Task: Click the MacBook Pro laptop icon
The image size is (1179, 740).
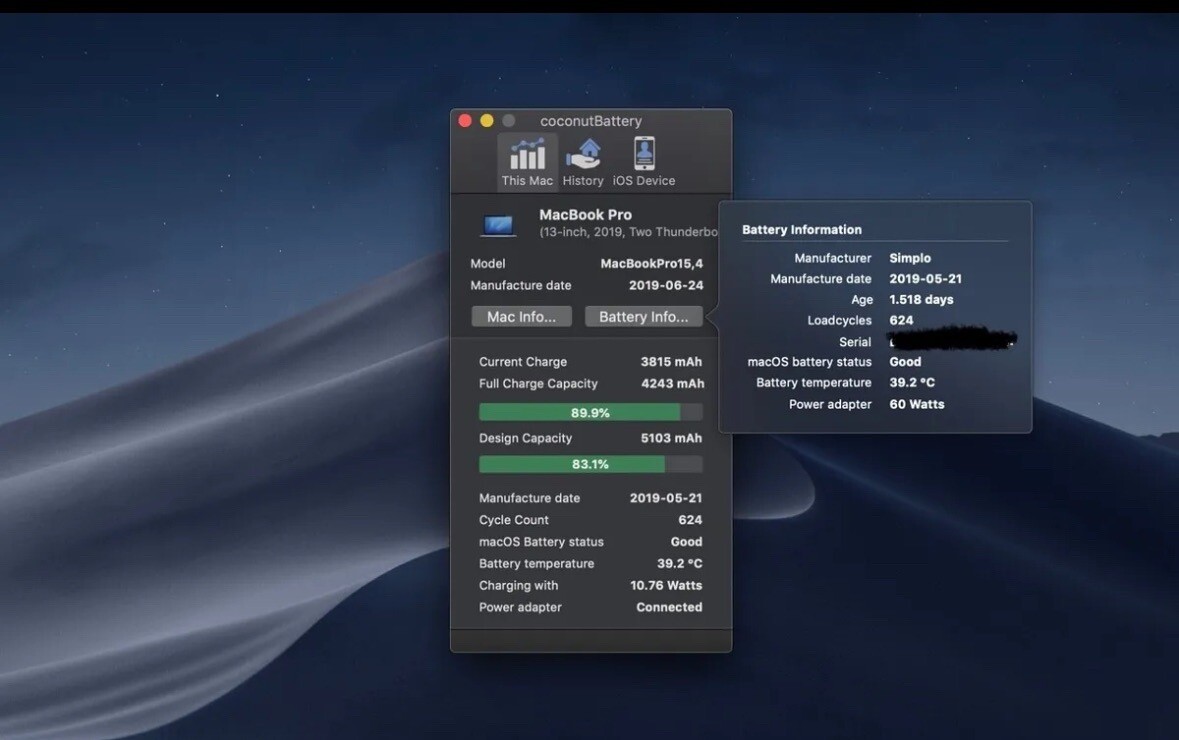Action: click(x=498, y=225)
